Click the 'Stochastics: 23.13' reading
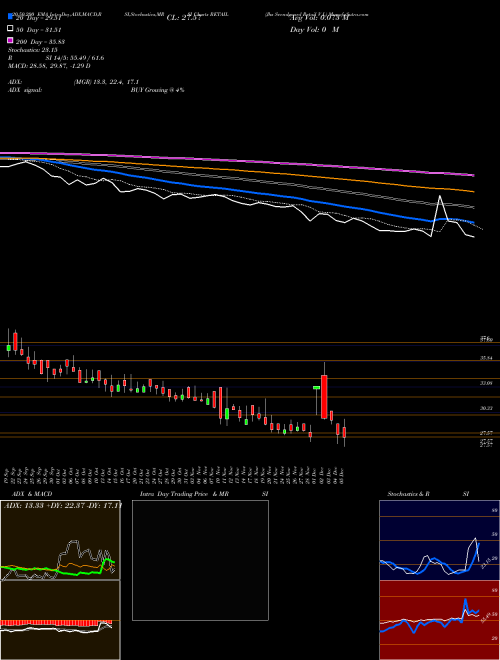 pyautogui.click(x=33, y=50)
